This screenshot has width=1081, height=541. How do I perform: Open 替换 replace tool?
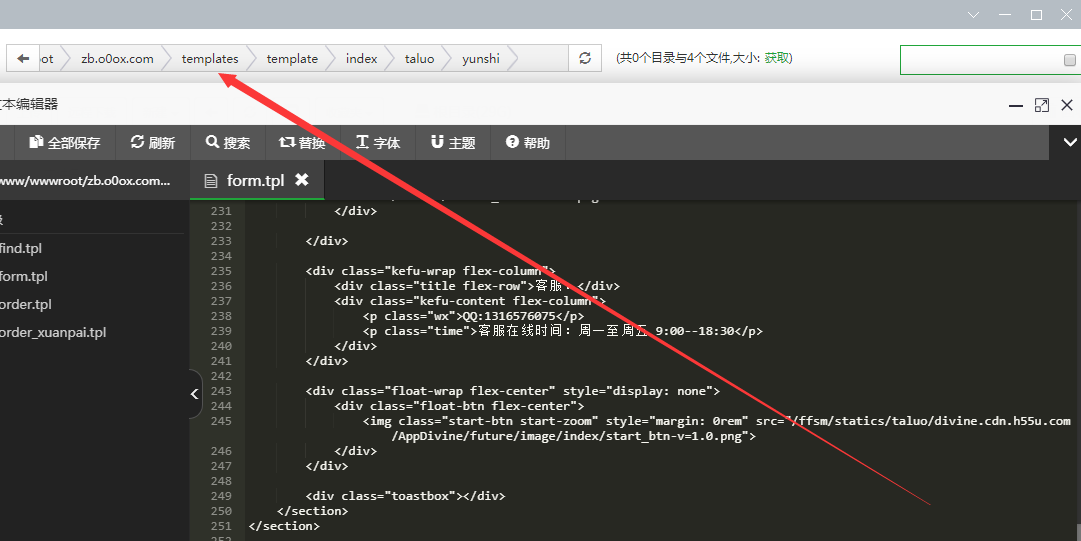coord(302,143)
